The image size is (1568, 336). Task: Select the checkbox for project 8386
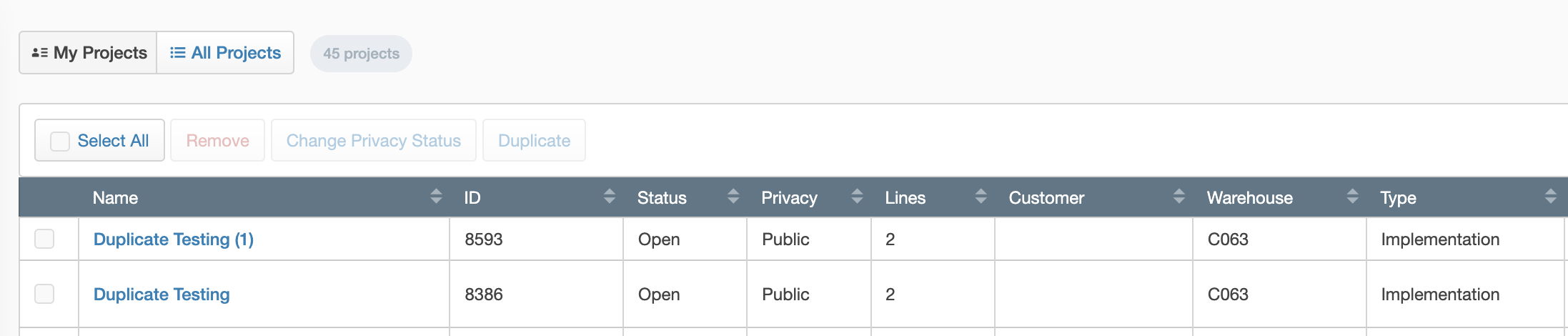pos(44,294)
